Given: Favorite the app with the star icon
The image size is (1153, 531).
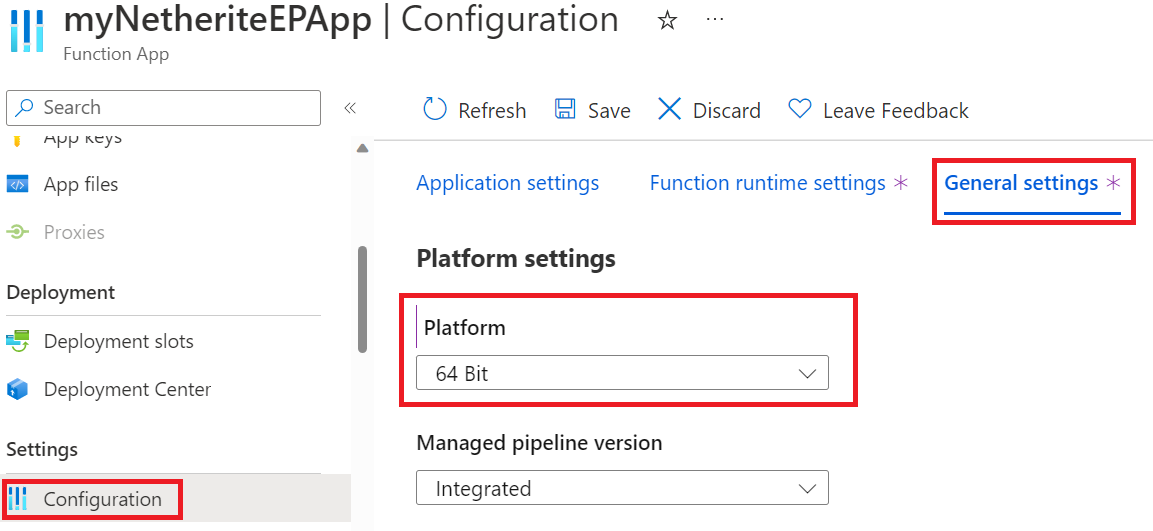Looking at the screenshot, I should pyautogui.click(x=667, y=21).
